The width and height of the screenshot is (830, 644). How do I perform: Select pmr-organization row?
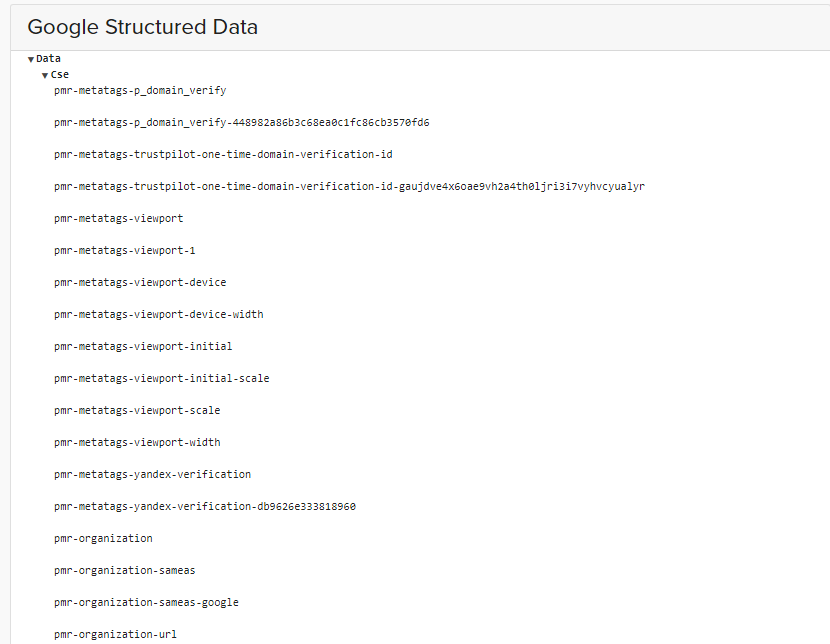coord(103,538)
